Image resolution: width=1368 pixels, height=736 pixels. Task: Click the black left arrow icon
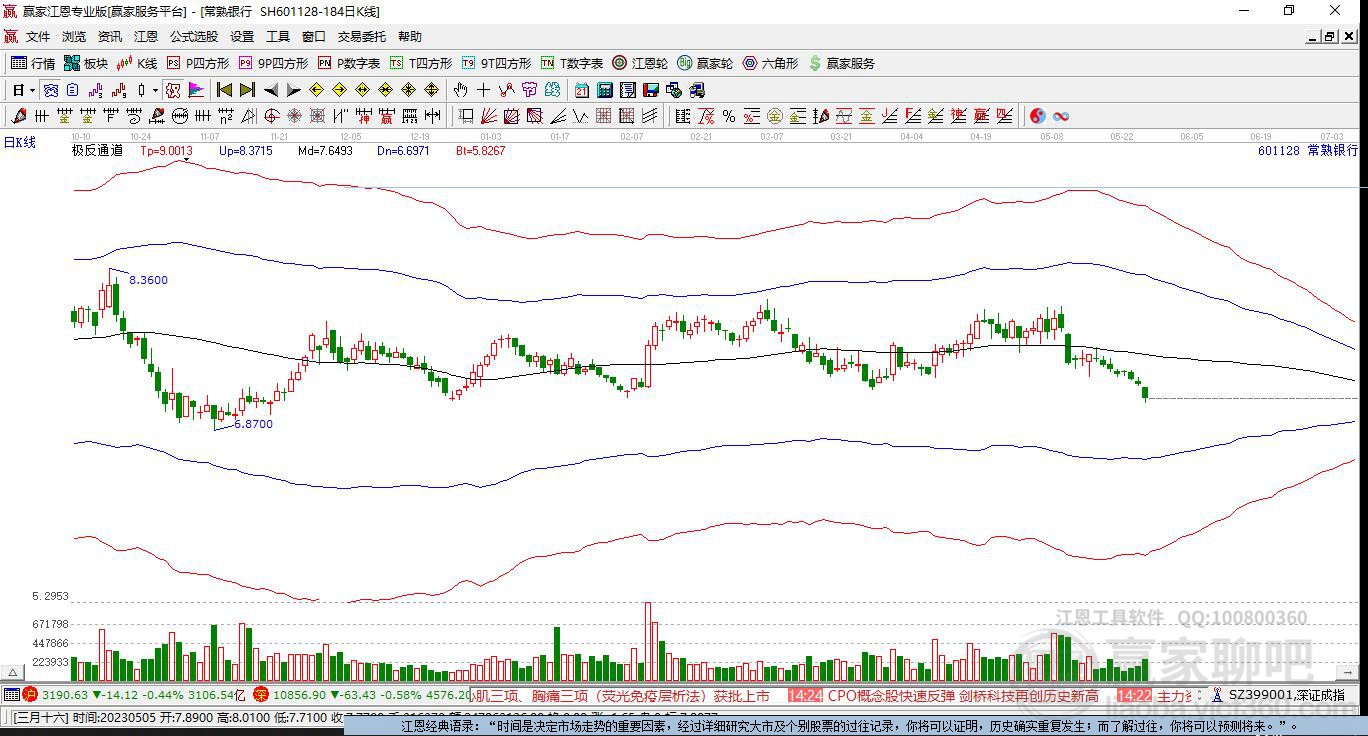pyautogui.click(x=270, y=90)
